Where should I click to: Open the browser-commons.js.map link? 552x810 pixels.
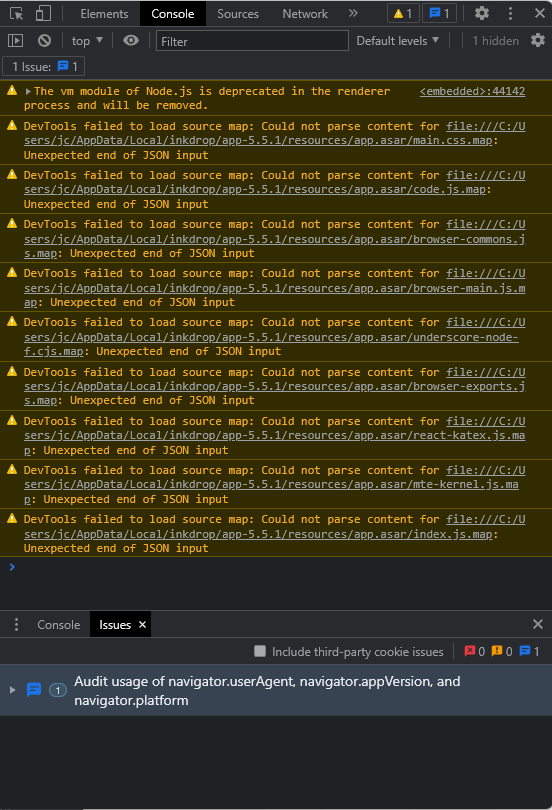point(274,239)
